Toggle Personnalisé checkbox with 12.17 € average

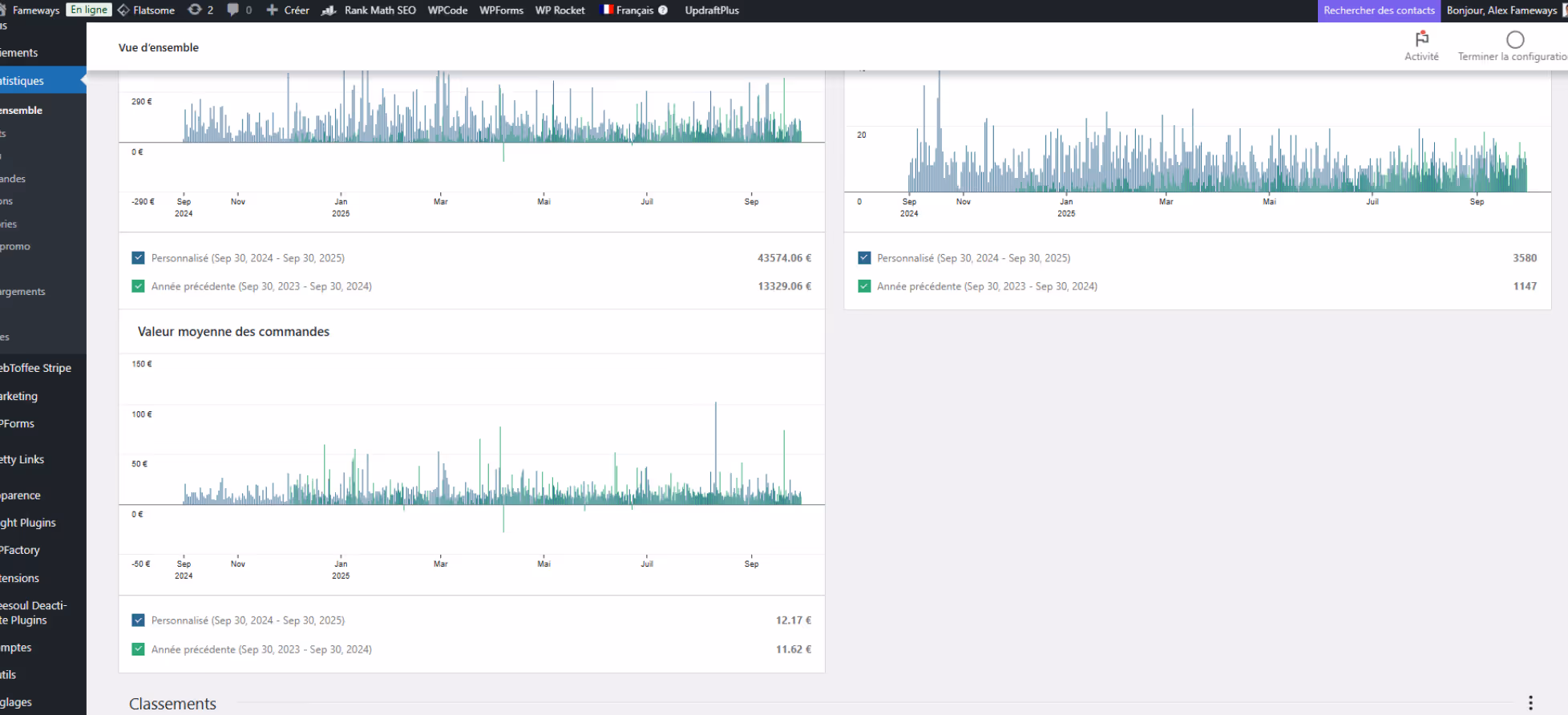[x=138, y=620]
